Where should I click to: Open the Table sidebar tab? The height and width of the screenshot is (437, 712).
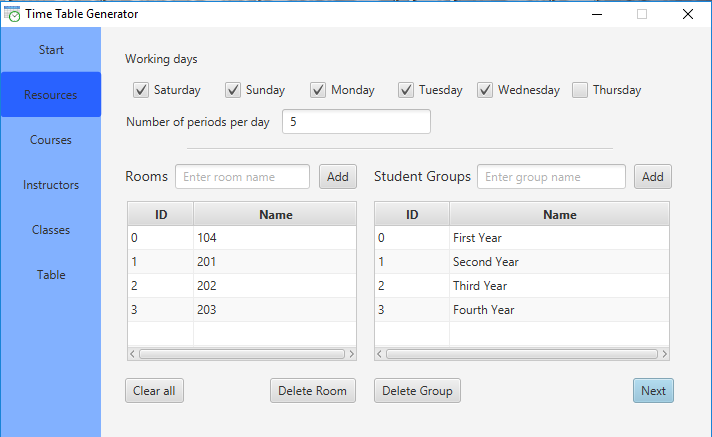[50, 275]
